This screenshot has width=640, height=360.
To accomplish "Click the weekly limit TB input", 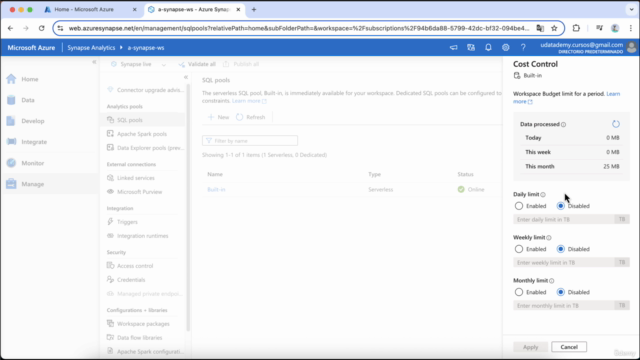I will [x=564, y=262].
